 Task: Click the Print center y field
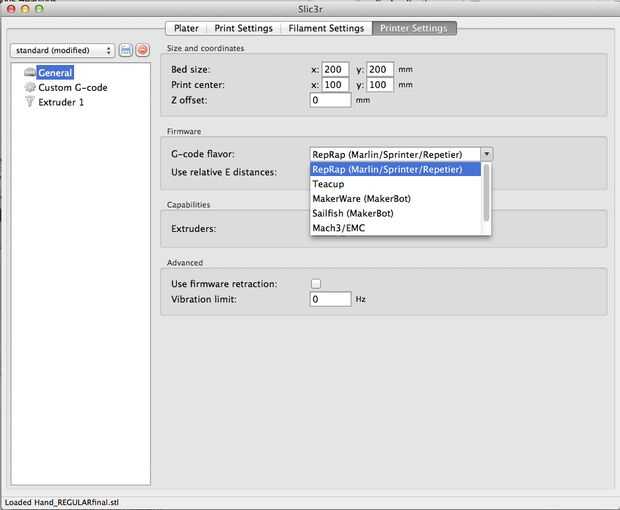coord(380,85)
